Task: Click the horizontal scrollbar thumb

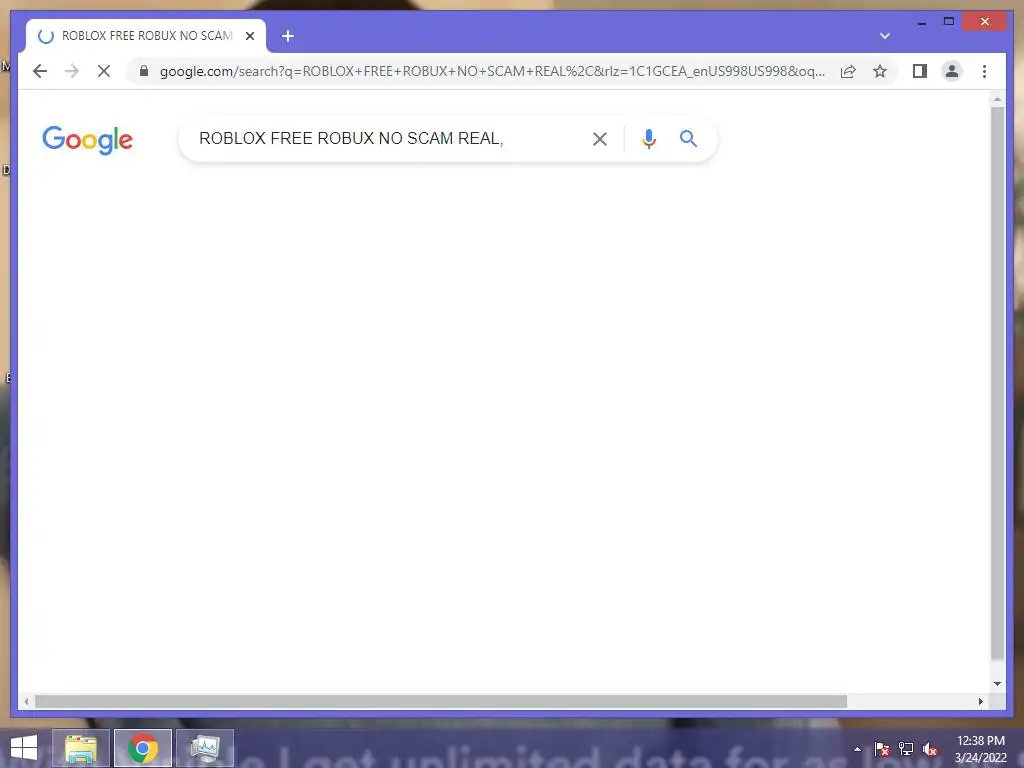Action: click(x=441, y=701)
